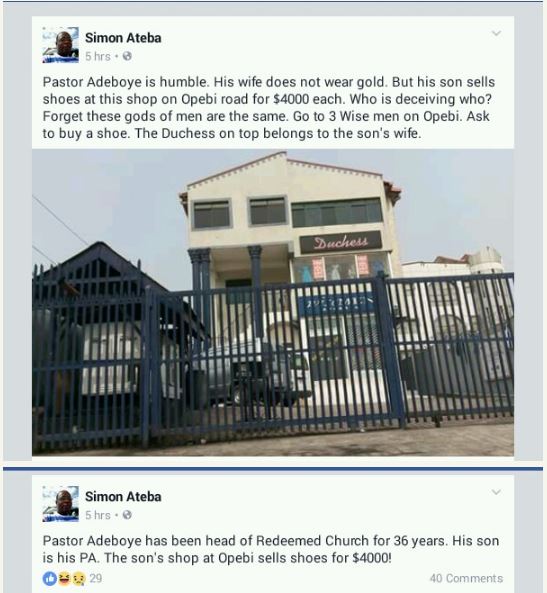Open the 40 Comments link

pyautogui.click(x=466, y=578)
